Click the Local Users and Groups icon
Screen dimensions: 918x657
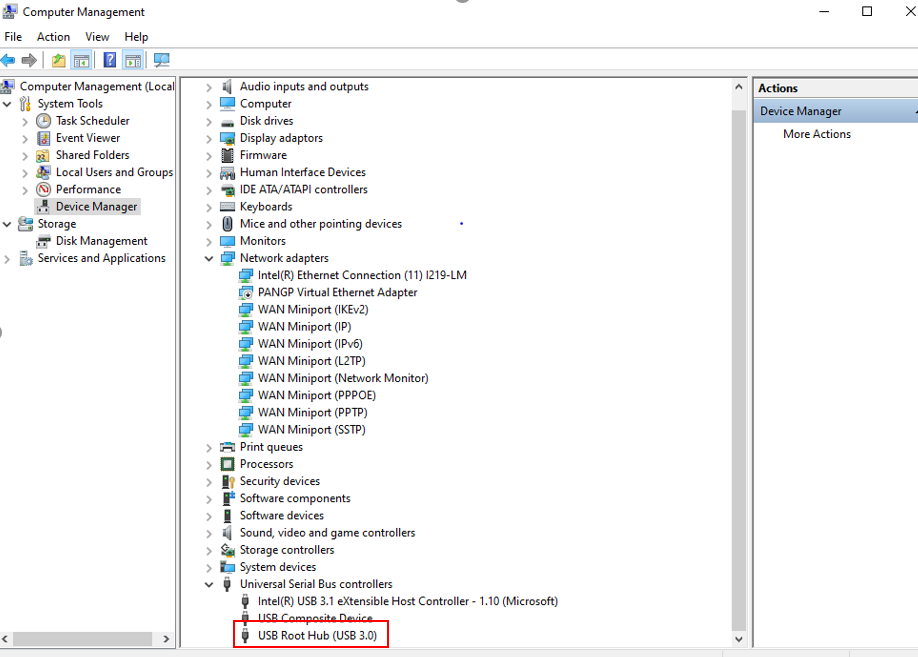coord(43,172)
